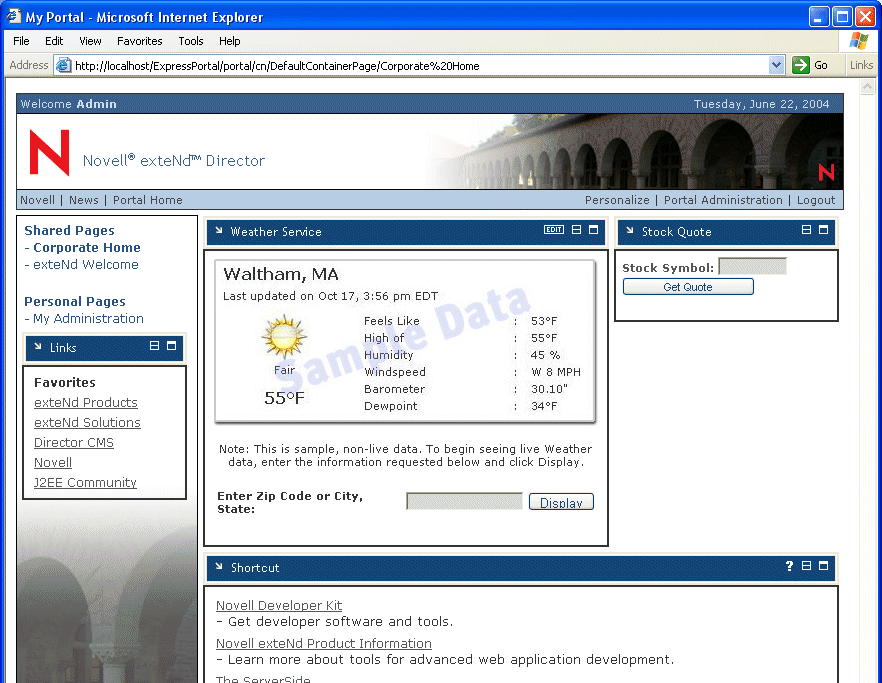Click the sunny Fair weather icon
Image resolution: width=882 pixels, height=683 pixels.
tap(284, 336)
